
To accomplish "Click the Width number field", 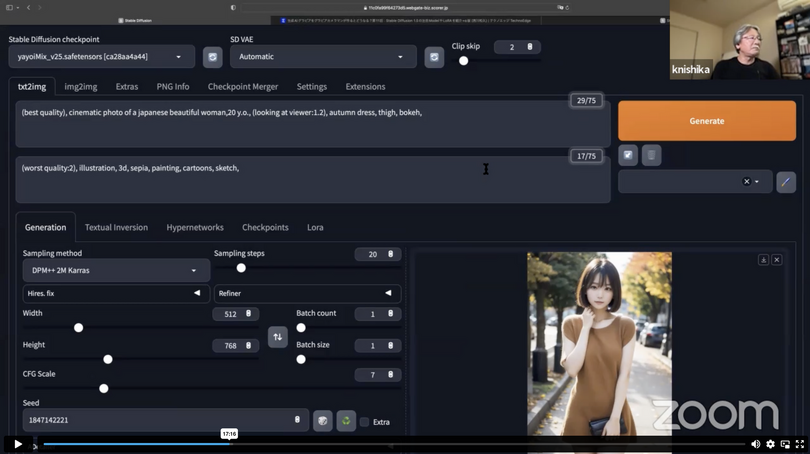I will (x=236, y=314).
